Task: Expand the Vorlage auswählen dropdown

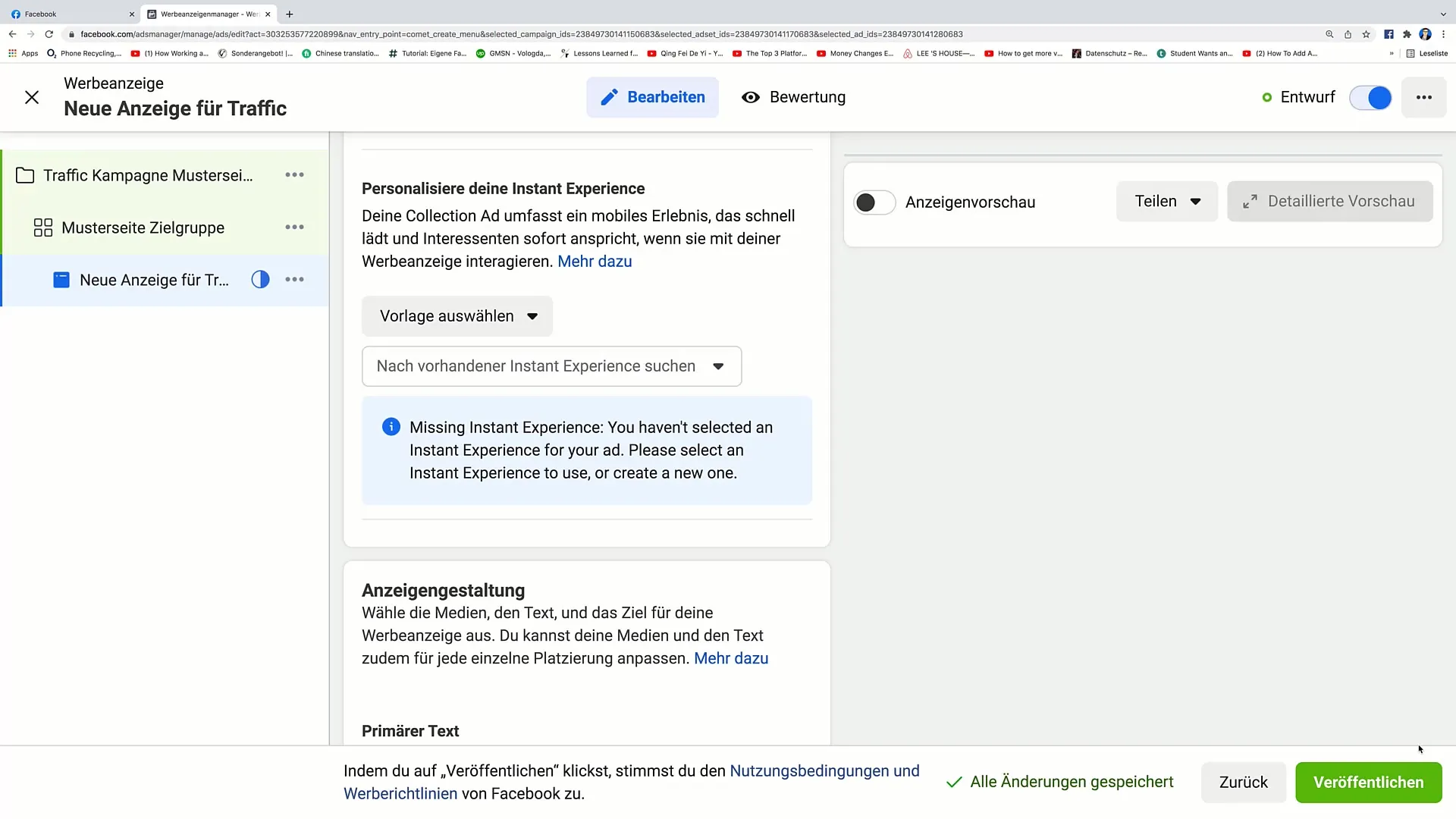Action: click(x=457, y=316)
